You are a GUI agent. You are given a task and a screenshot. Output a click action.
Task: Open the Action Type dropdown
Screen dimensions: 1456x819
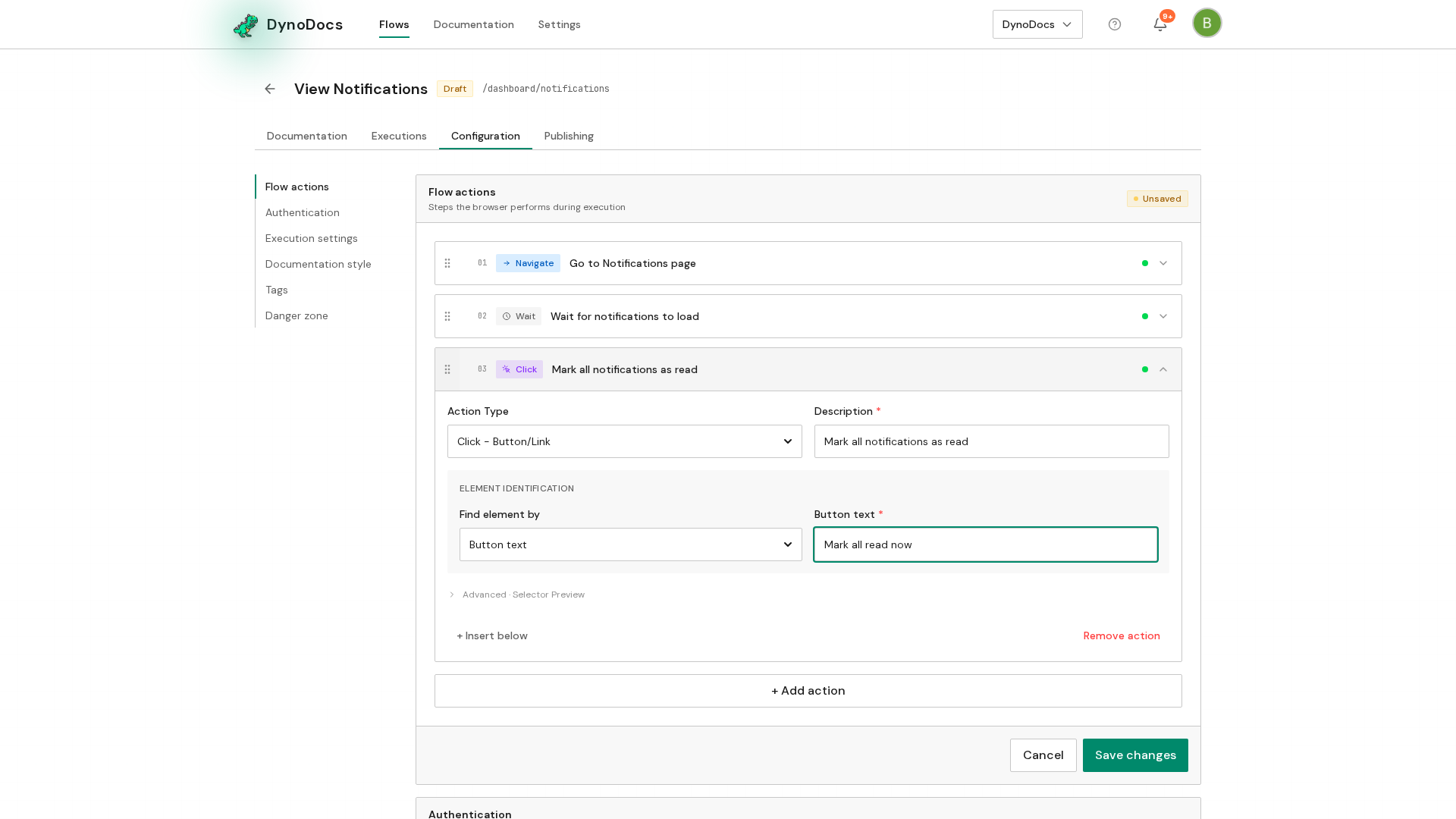[625, 441]
